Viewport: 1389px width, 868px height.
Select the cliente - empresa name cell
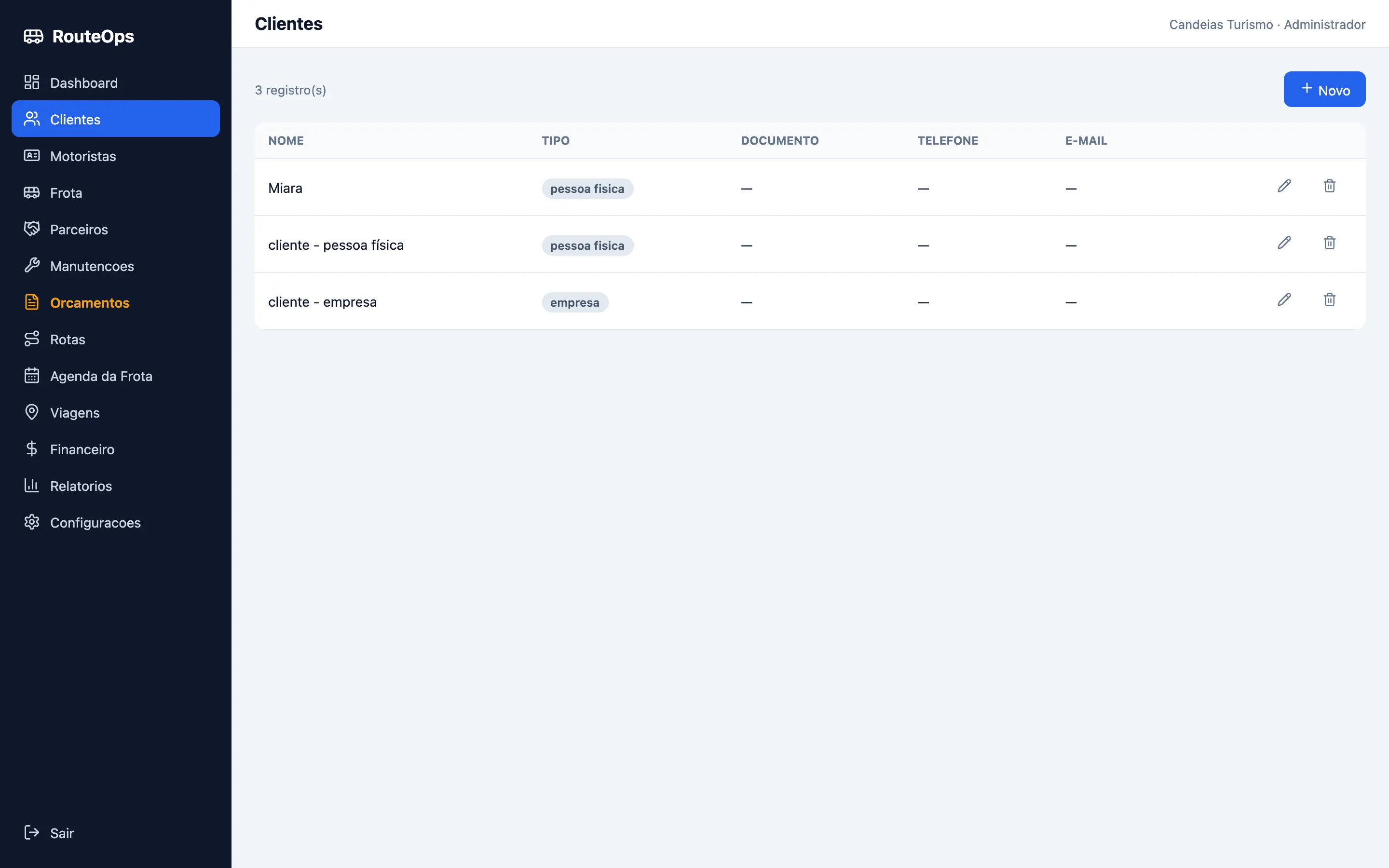[x=322, y=302]
